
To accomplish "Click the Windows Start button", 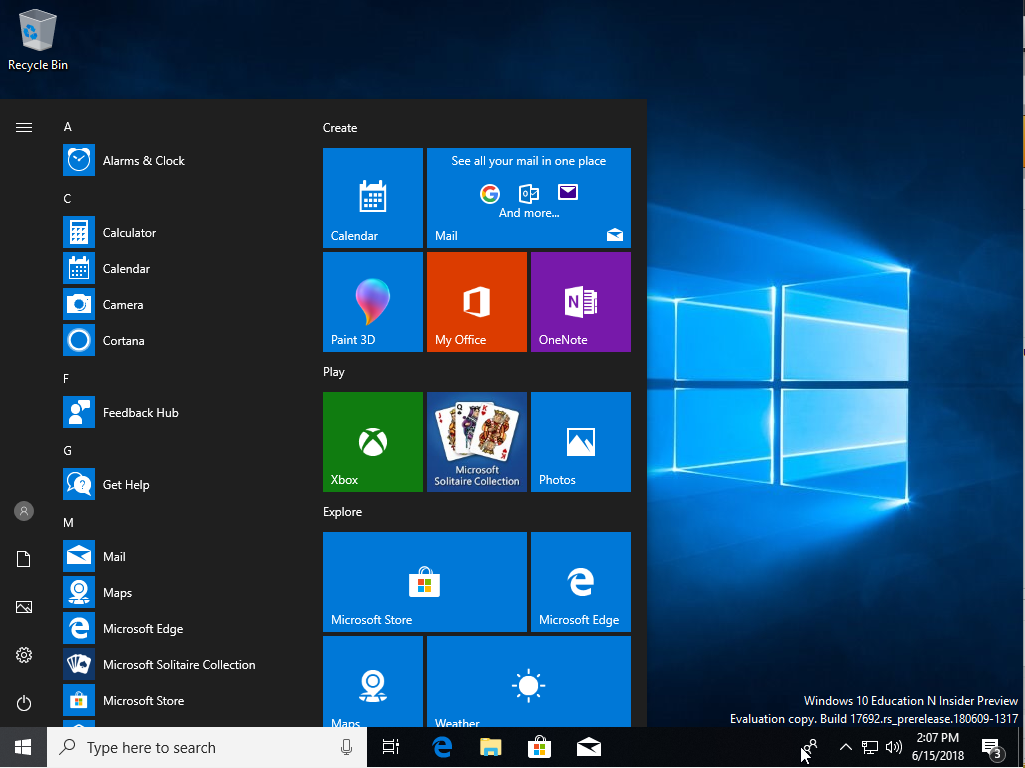I will click(x=24, y=747).
